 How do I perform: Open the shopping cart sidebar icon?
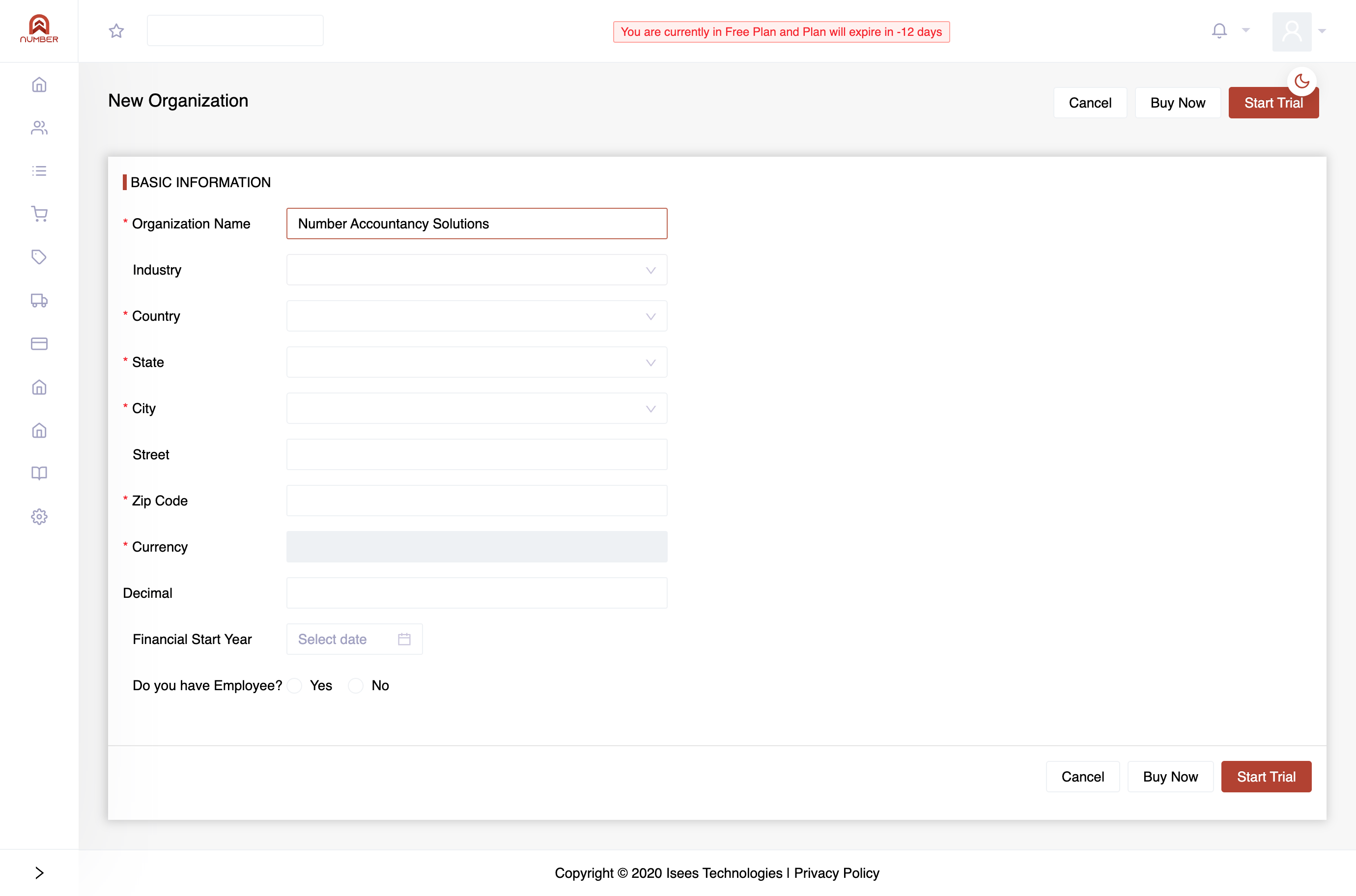pos(39,214)
